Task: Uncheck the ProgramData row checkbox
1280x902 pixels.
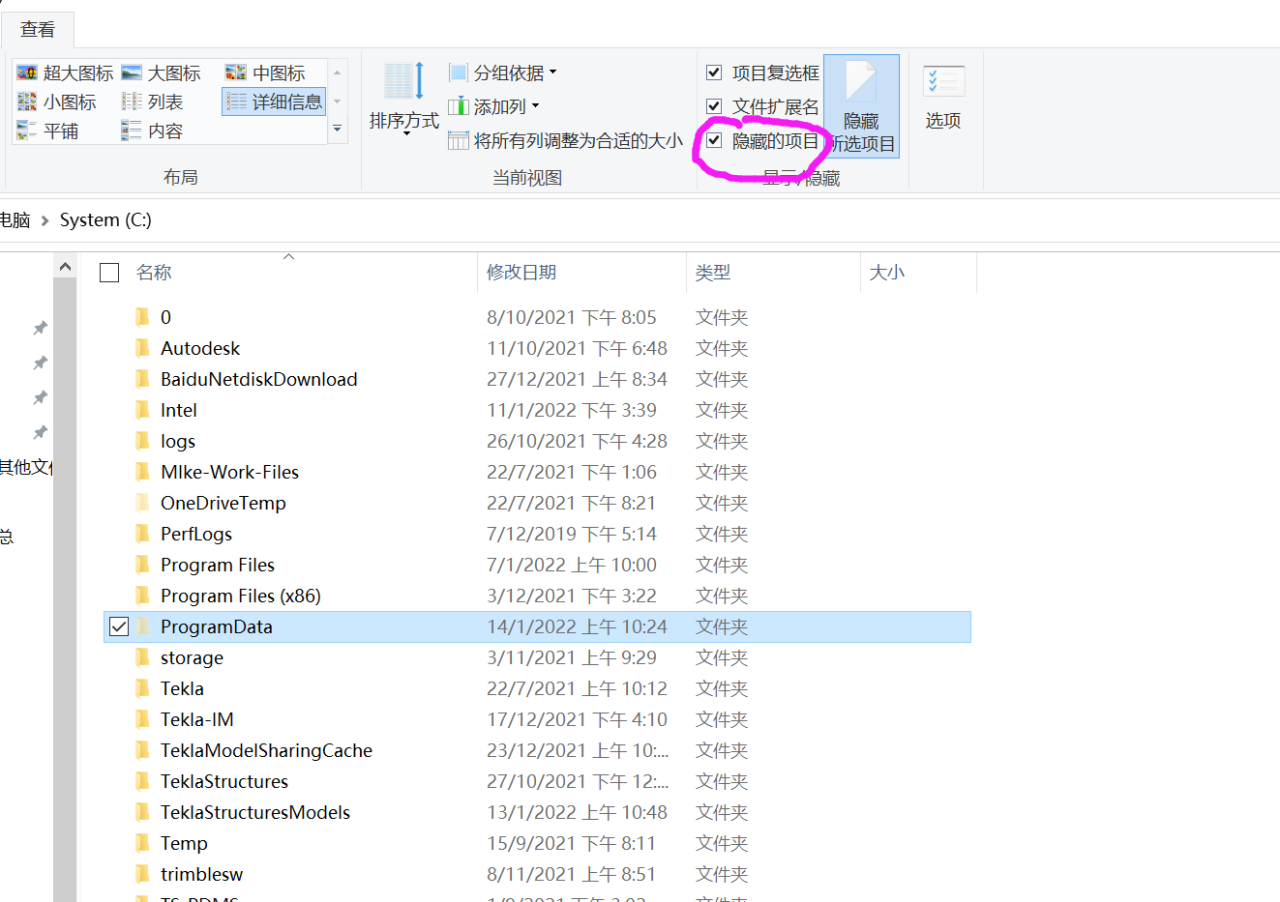Action: click(118, 626)
